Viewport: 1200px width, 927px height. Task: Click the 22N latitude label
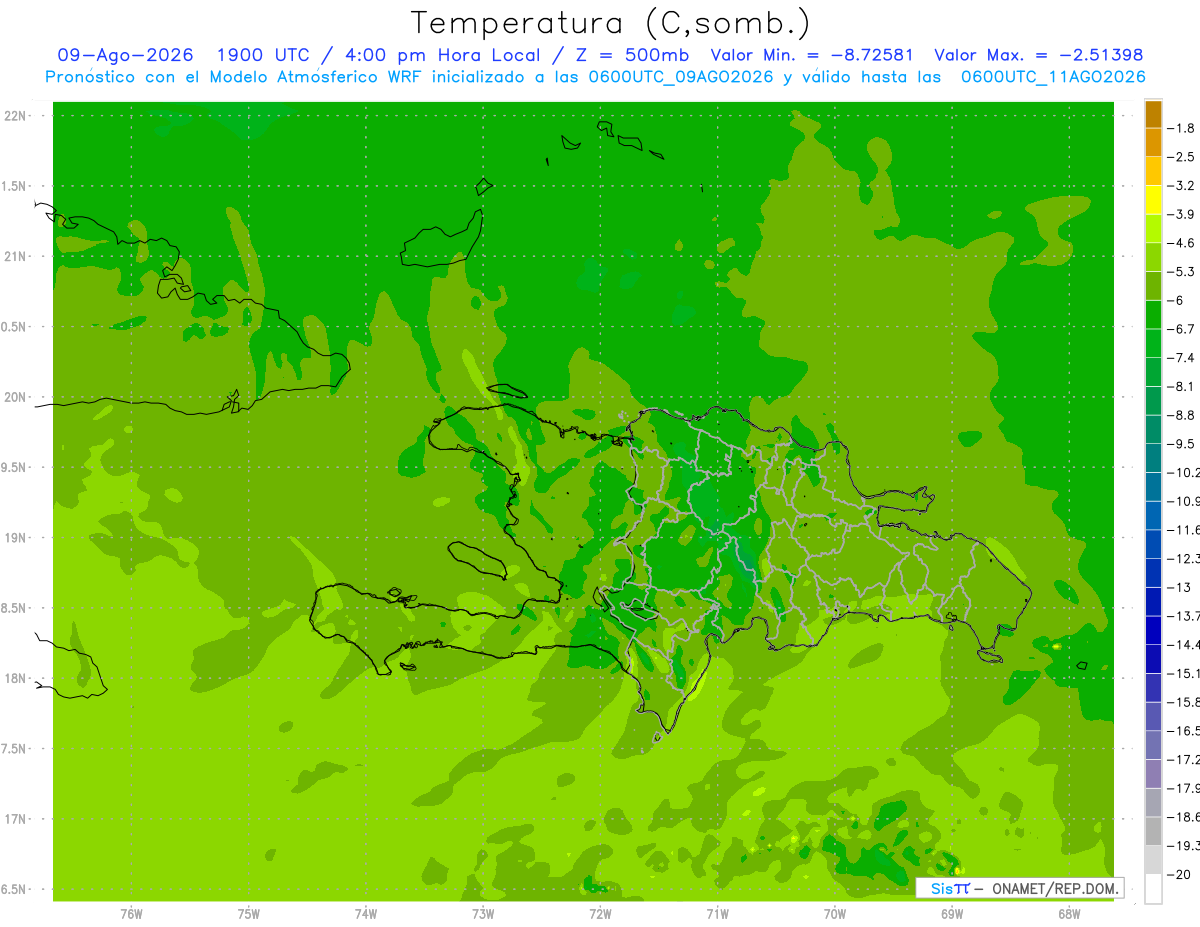[x=15, y=116]
